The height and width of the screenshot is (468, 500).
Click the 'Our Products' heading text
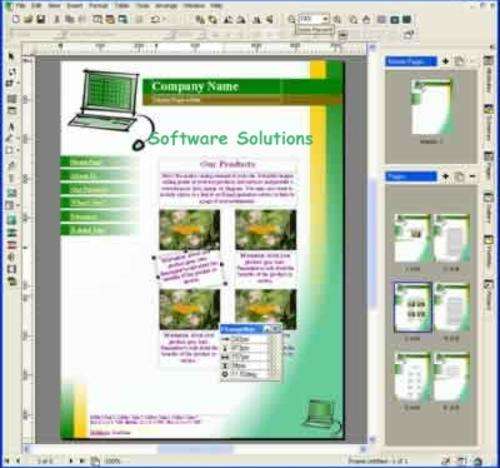pyautogui.click(x=227, y=164)
